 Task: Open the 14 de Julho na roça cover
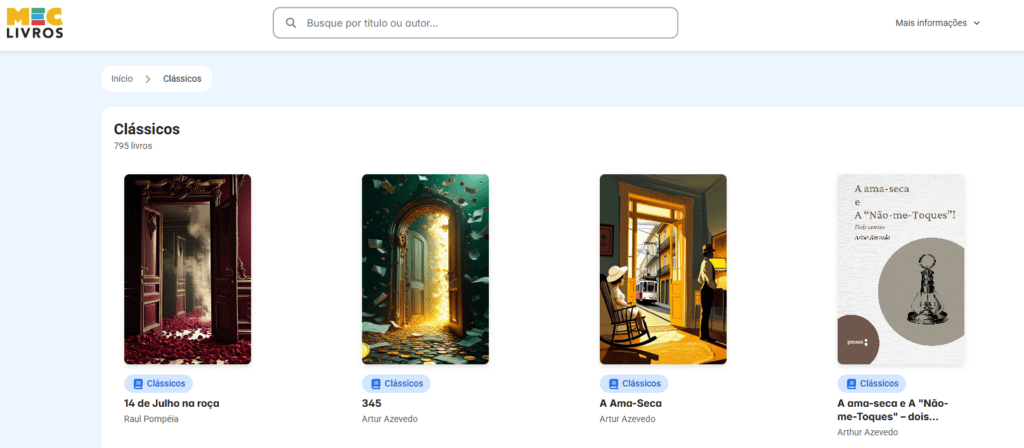[x=187, y=269]
